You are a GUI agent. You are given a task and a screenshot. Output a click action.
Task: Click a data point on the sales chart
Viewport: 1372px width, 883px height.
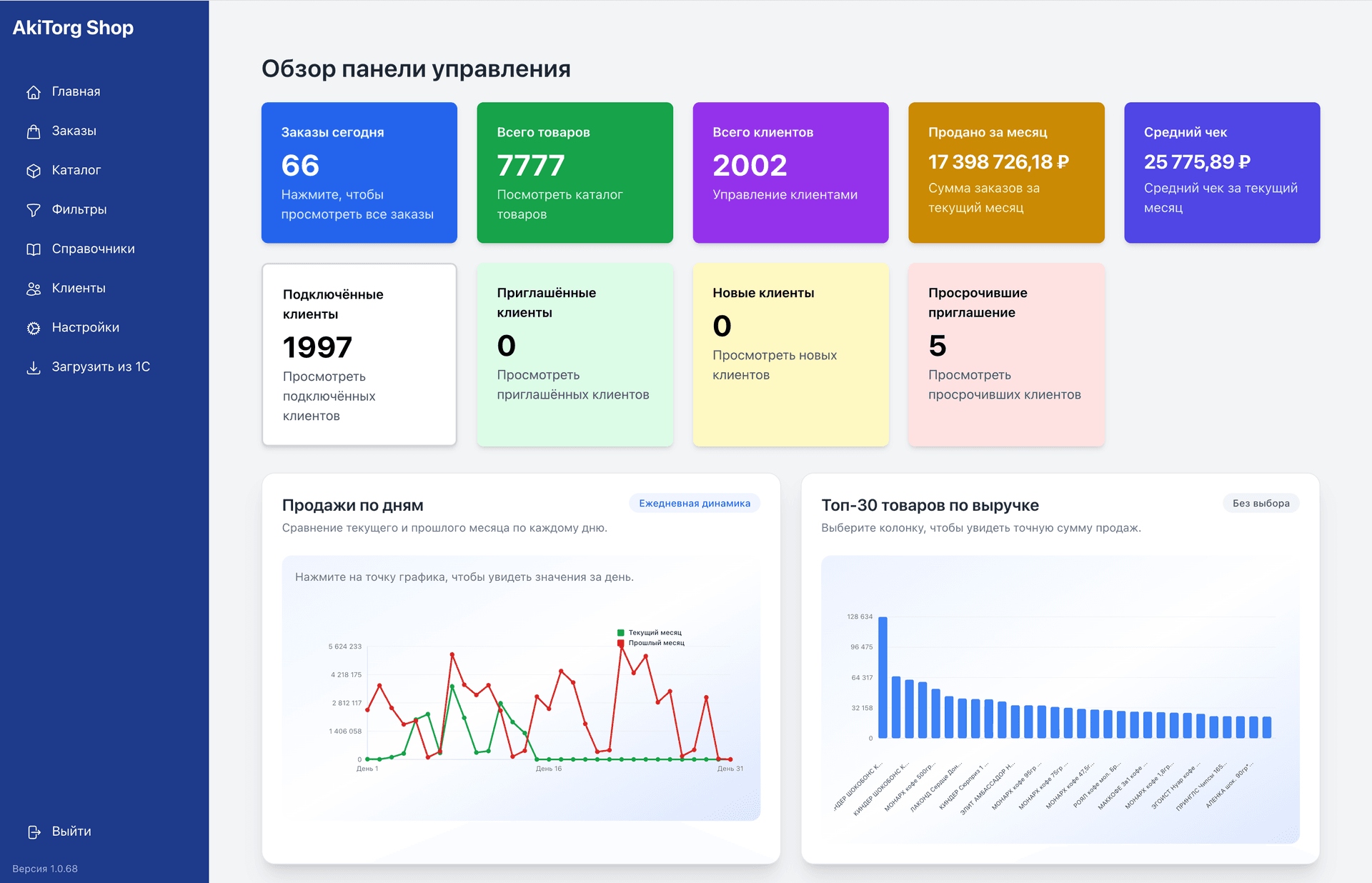click(x=452, y=654)
